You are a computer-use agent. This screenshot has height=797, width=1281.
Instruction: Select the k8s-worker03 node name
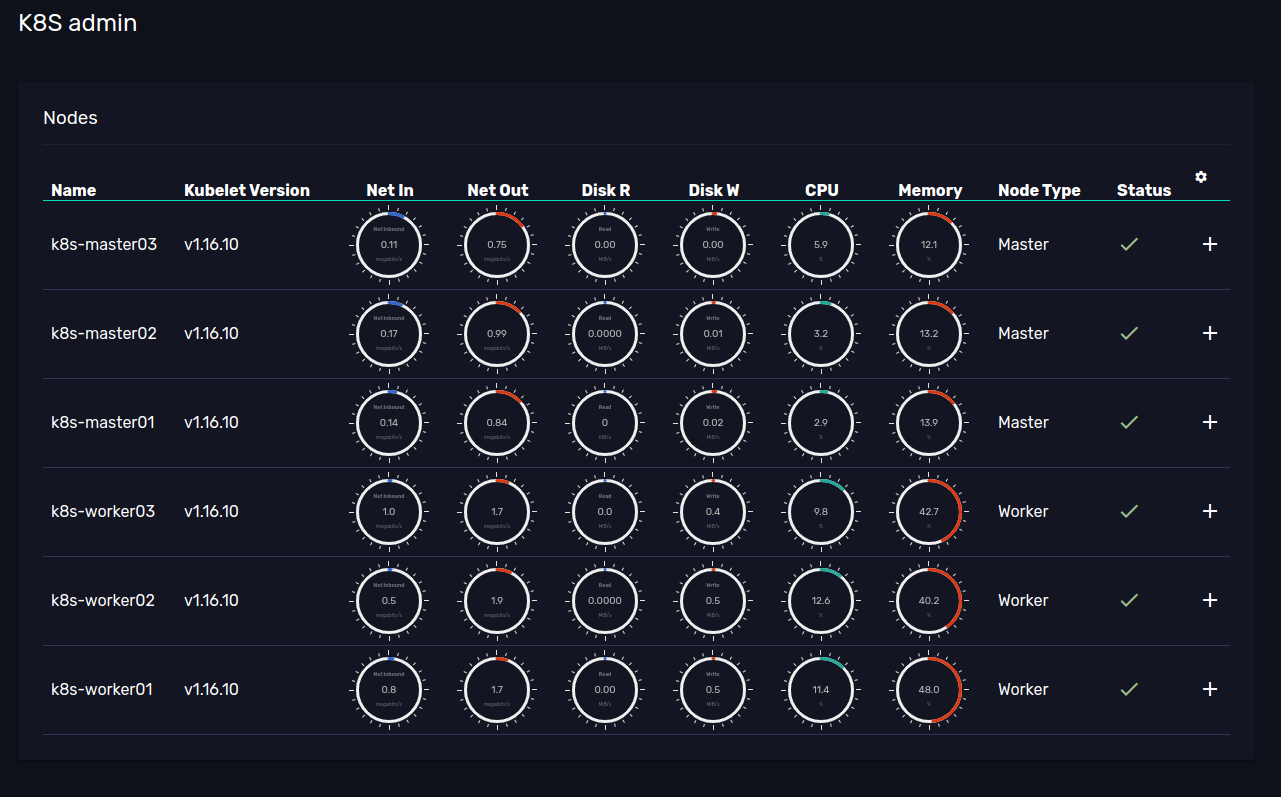click(103, 511)
